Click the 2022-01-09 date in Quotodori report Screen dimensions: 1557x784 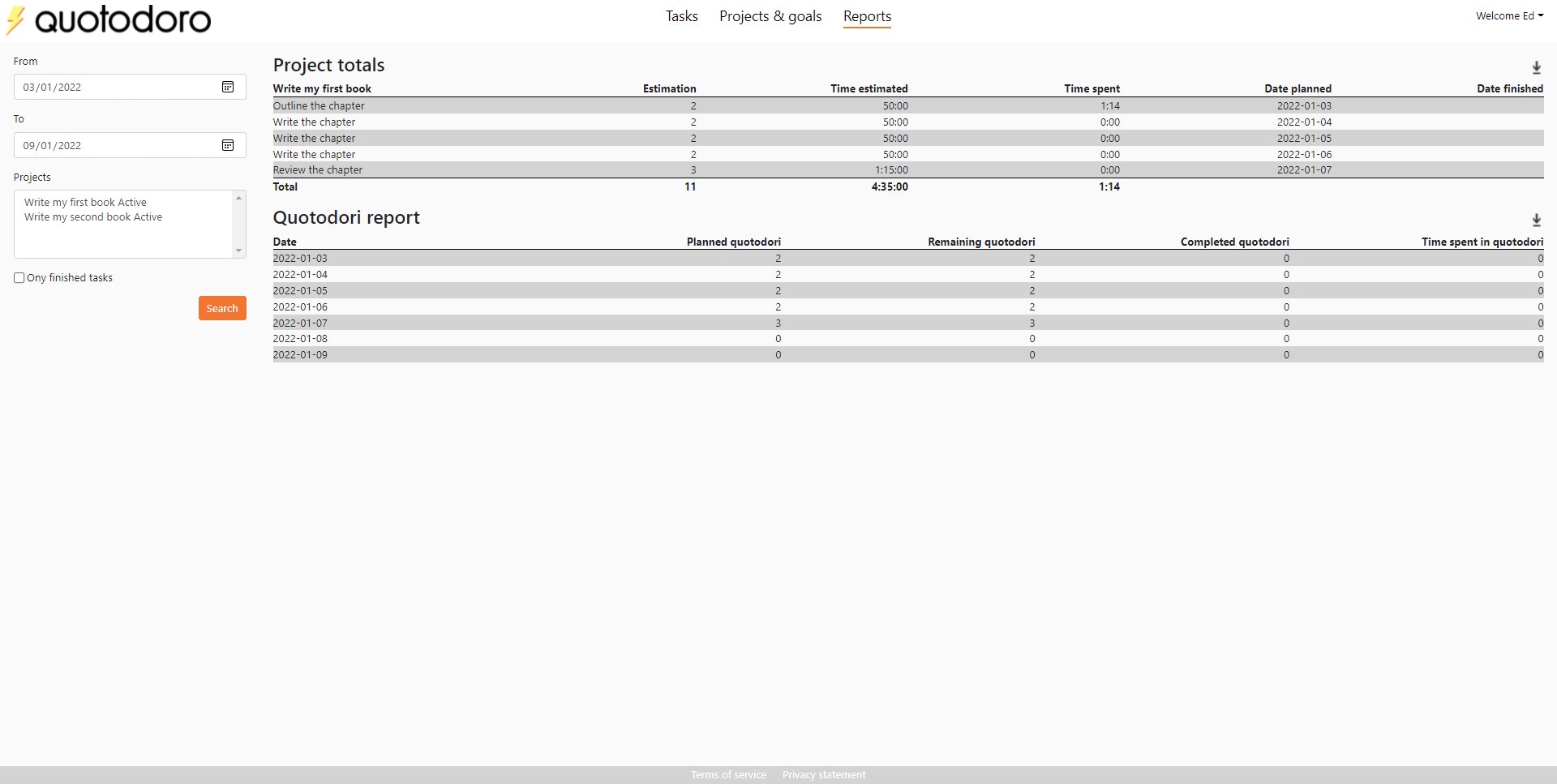click(300, 355)
